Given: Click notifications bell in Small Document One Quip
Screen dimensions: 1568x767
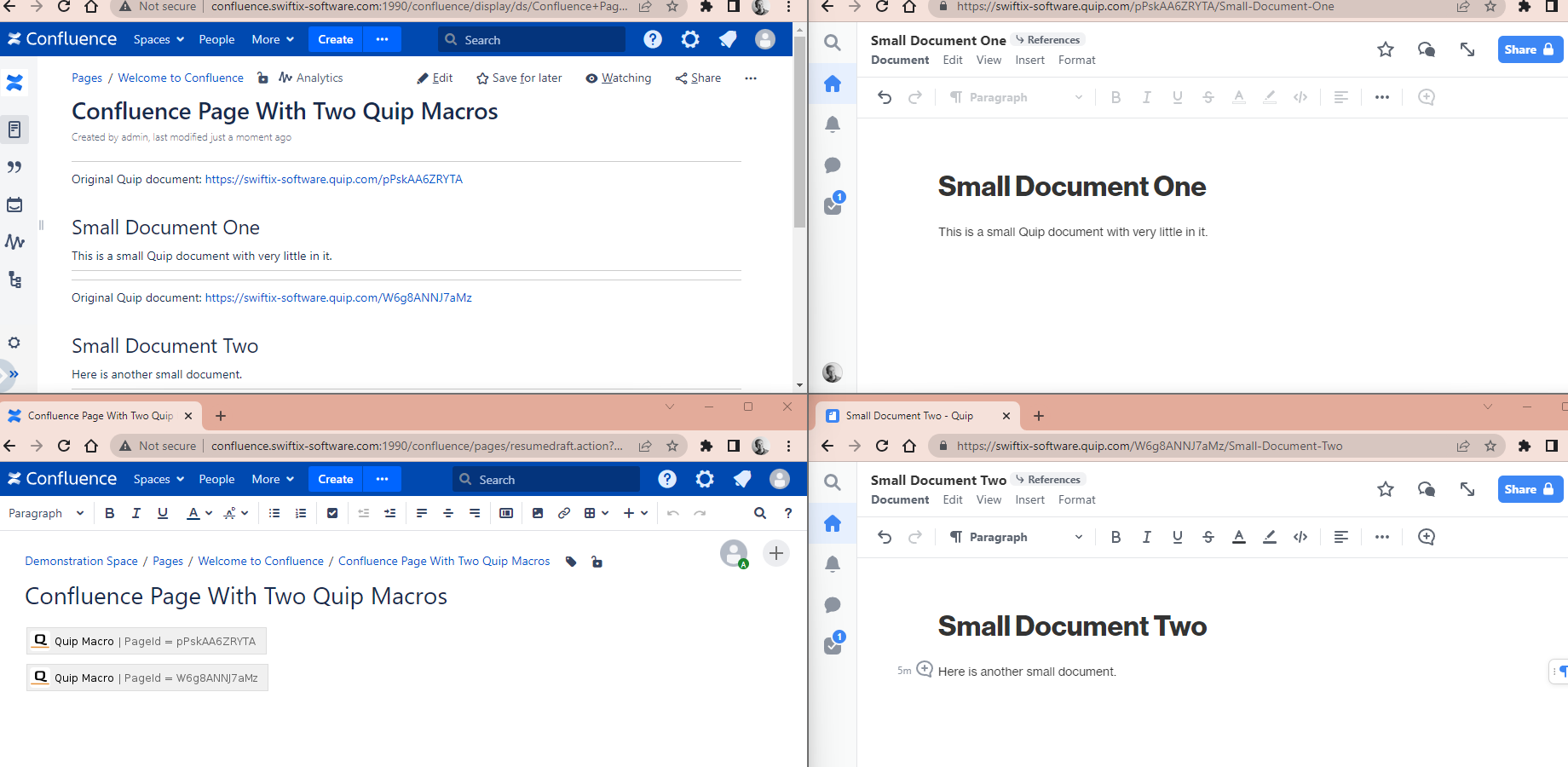Looking at the screenshot, I should point(833,124).
